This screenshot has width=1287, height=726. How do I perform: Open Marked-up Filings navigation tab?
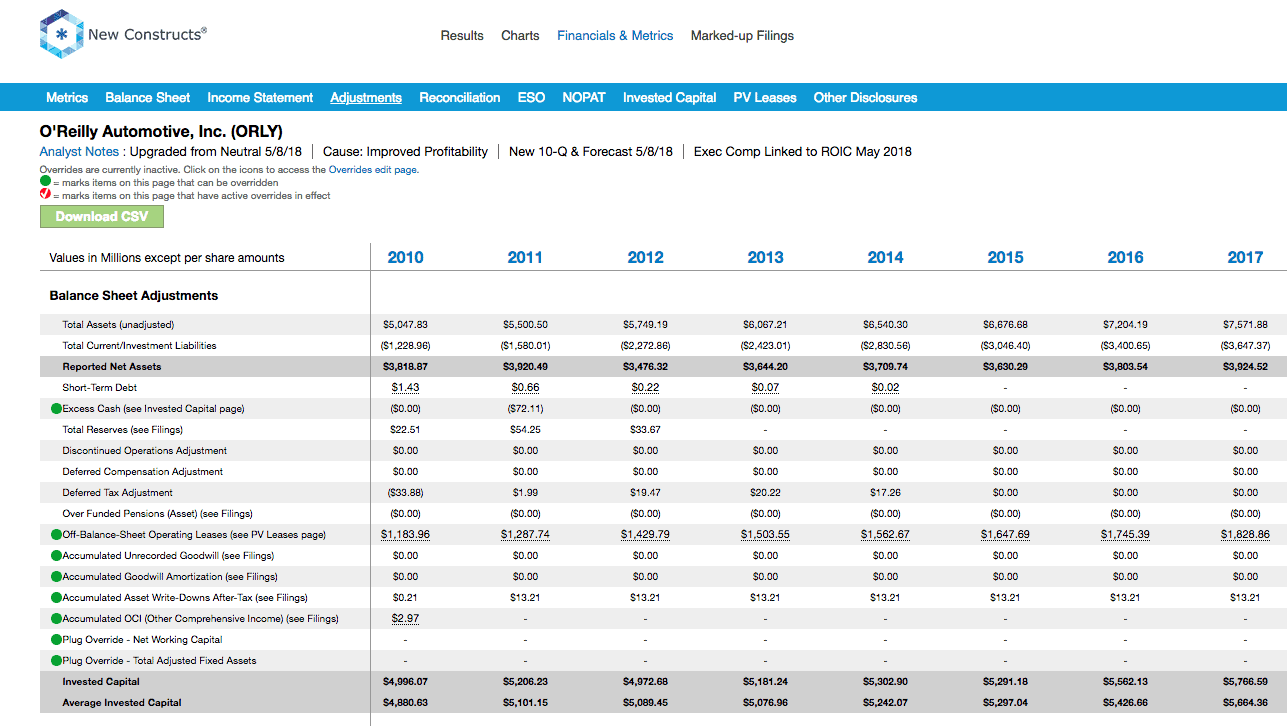pyautogui.click(x=742, y=35)
